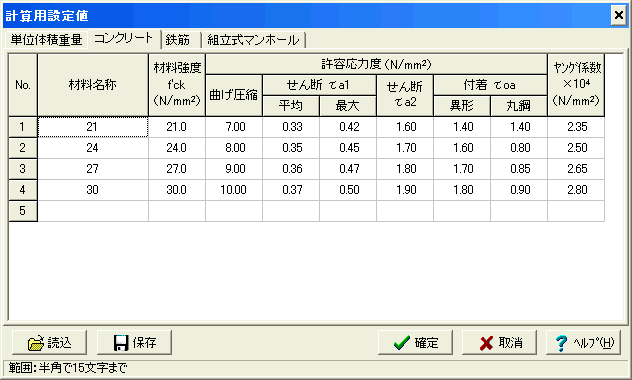Click the 保存 save button
This screenshot has height=380, width=632.
tap(134, 343)
